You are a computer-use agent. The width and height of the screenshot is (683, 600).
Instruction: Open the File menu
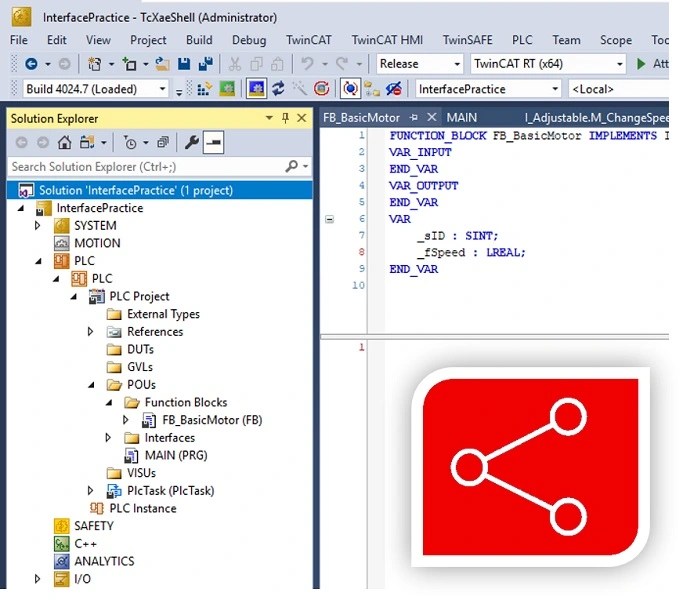(19, 40)
